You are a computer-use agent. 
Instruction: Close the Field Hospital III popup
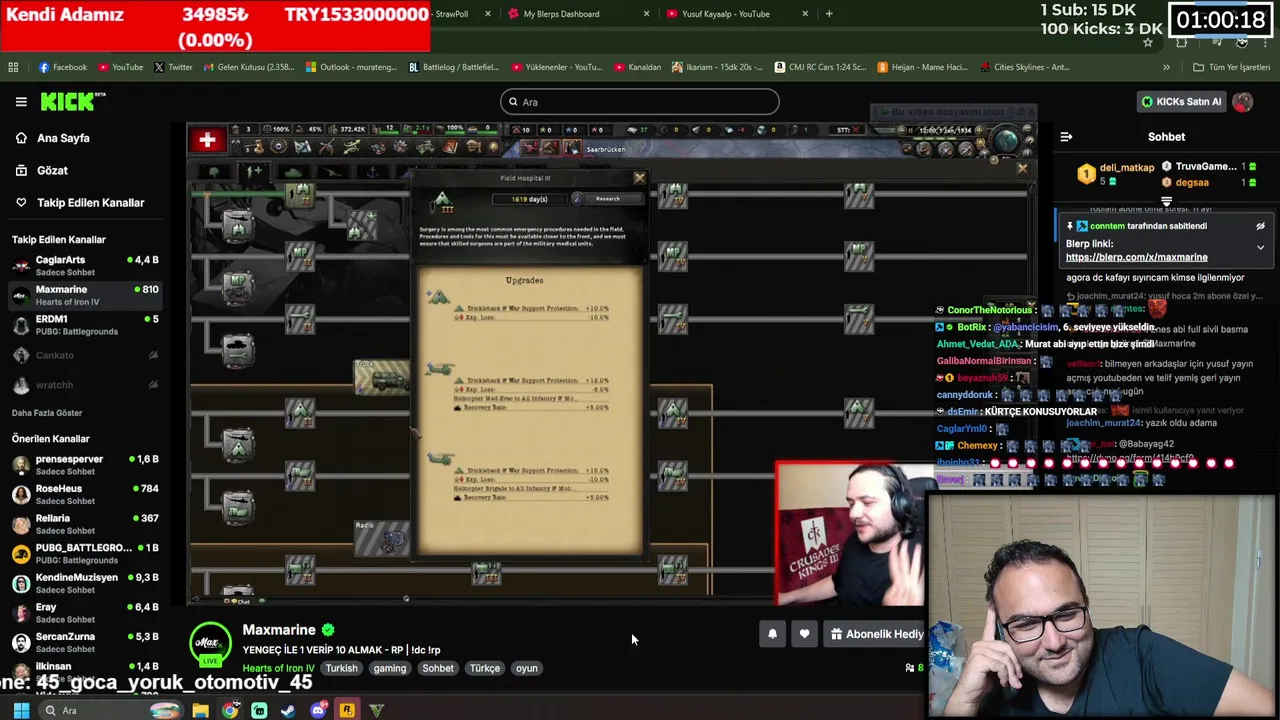(640, 179)
